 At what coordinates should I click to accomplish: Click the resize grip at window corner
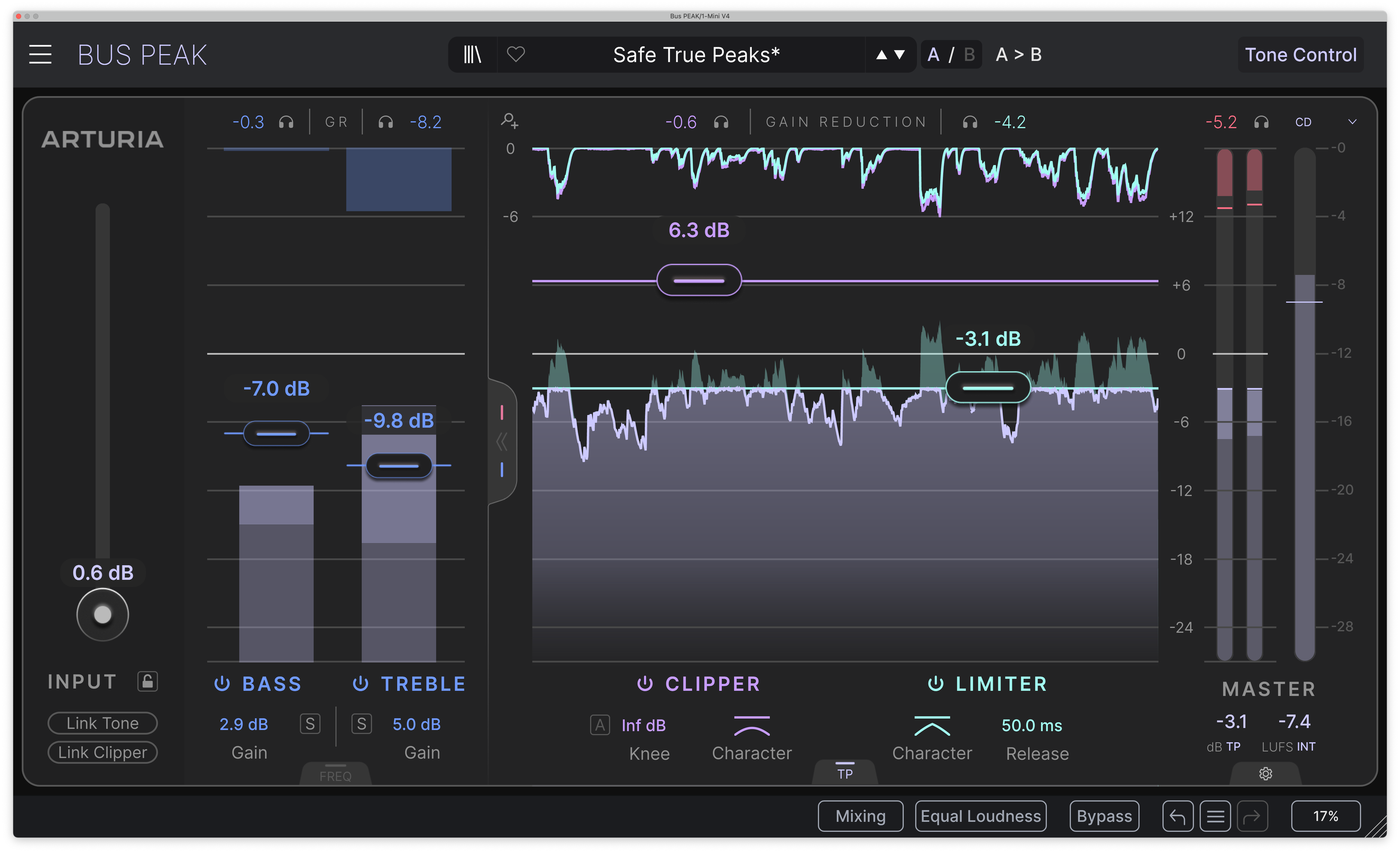coord(1376,826)
